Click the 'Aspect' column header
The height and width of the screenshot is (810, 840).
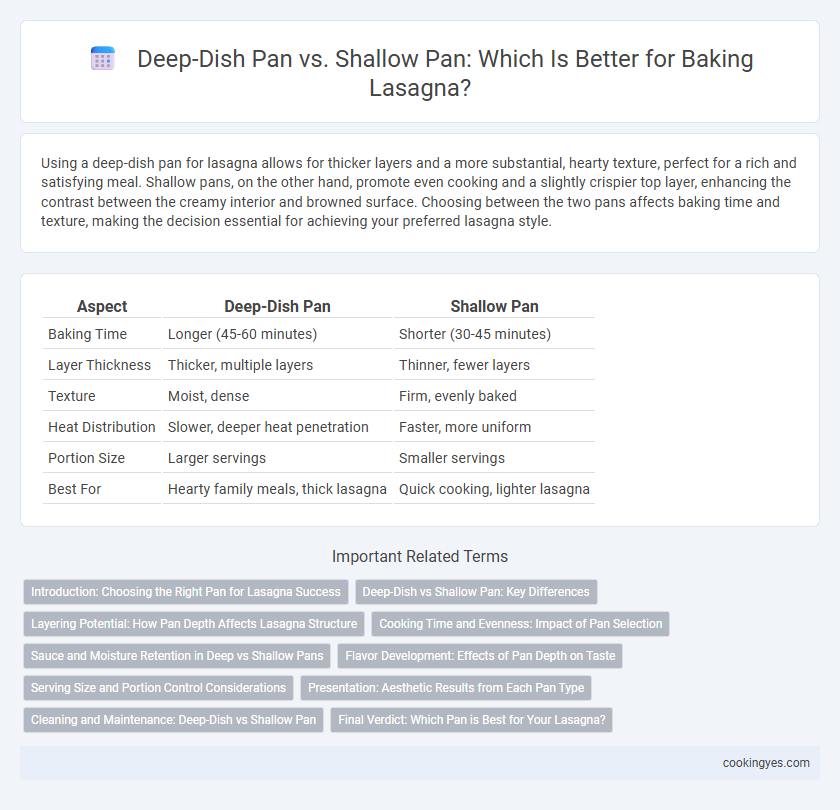[x=102, y=306]
